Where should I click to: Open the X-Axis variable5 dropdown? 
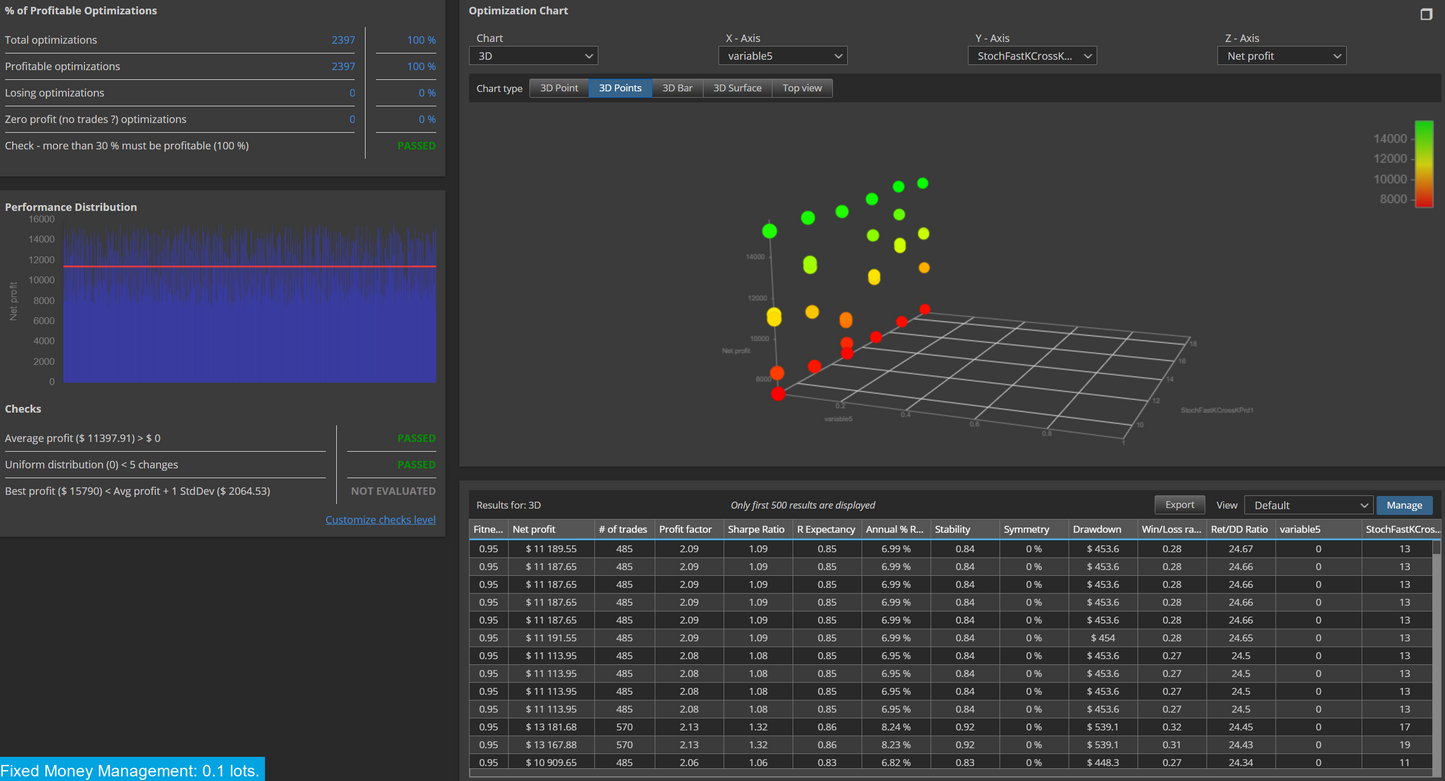pyautogui.click(x=782, y=56)
